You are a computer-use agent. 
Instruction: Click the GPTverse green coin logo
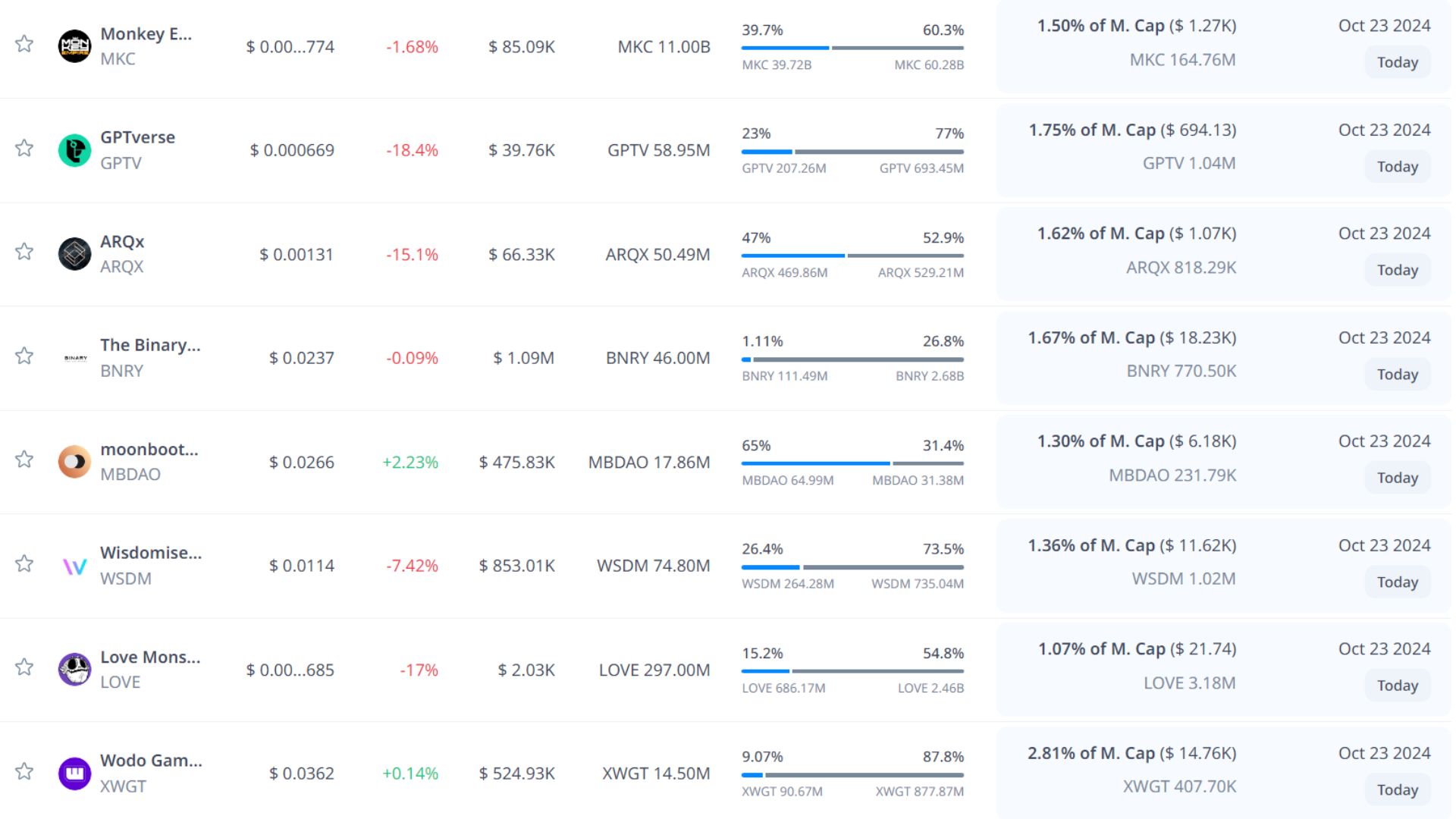(74, 150)
